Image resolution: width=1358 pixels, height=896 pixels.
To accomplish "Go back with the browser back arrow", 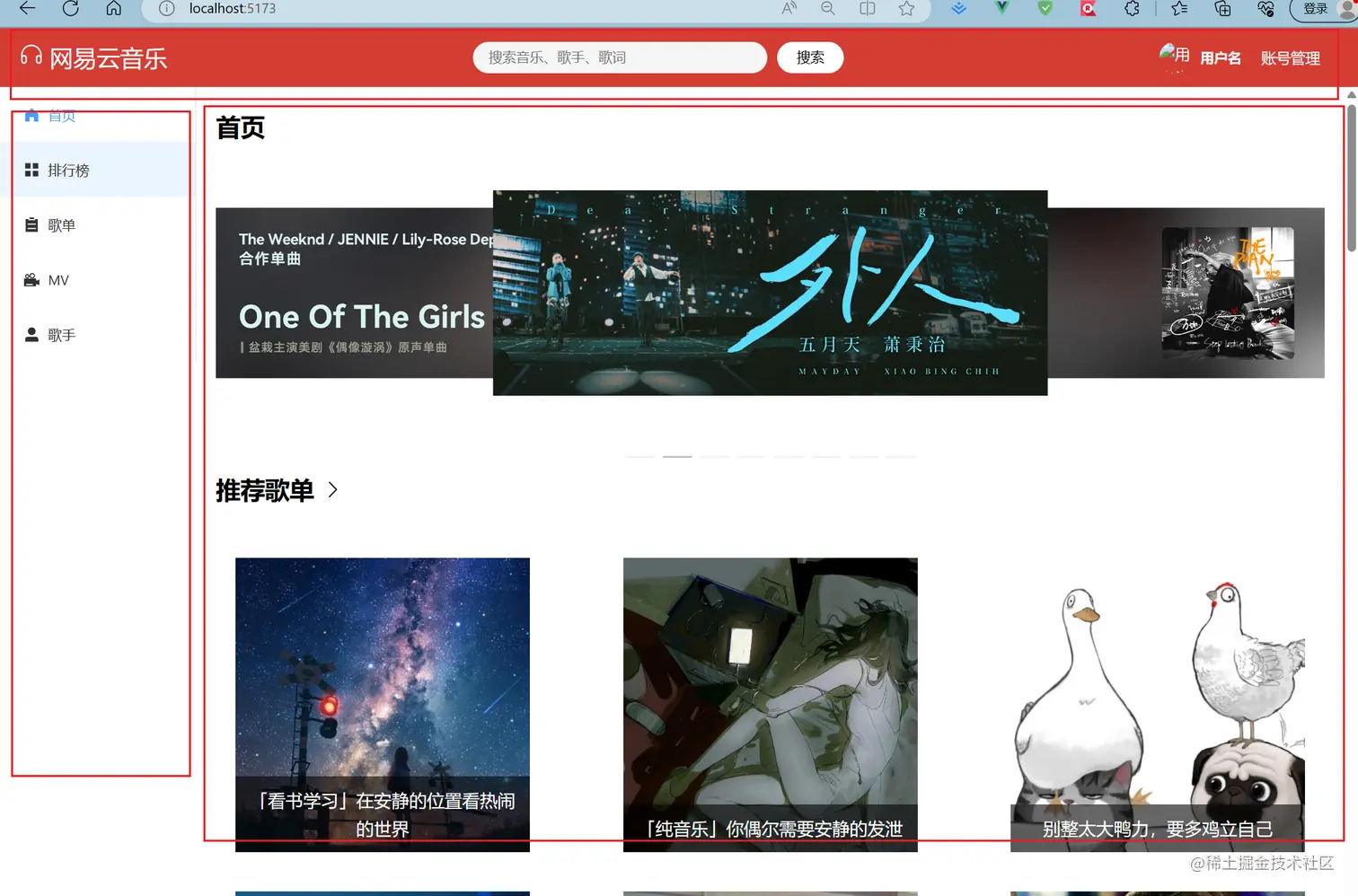I will (x=27, y=8).
